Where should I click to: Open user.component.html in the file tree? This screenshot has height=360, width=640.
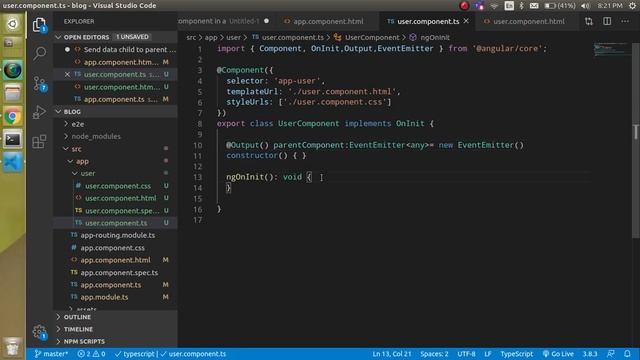tap(120, 198)
